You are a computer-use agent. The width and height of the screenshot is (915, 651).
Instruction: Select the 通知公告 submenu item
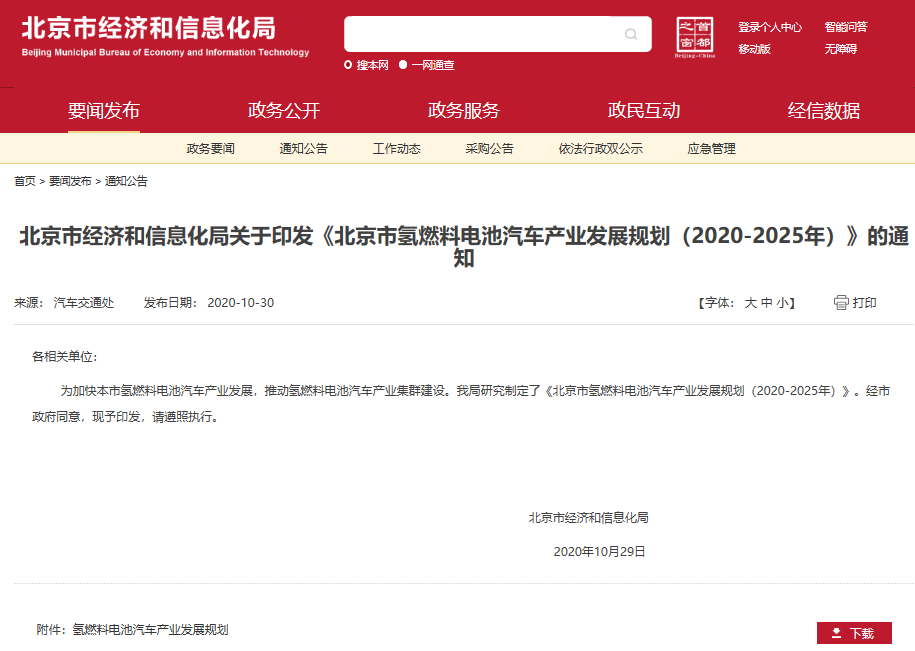[x=303, y=148]
